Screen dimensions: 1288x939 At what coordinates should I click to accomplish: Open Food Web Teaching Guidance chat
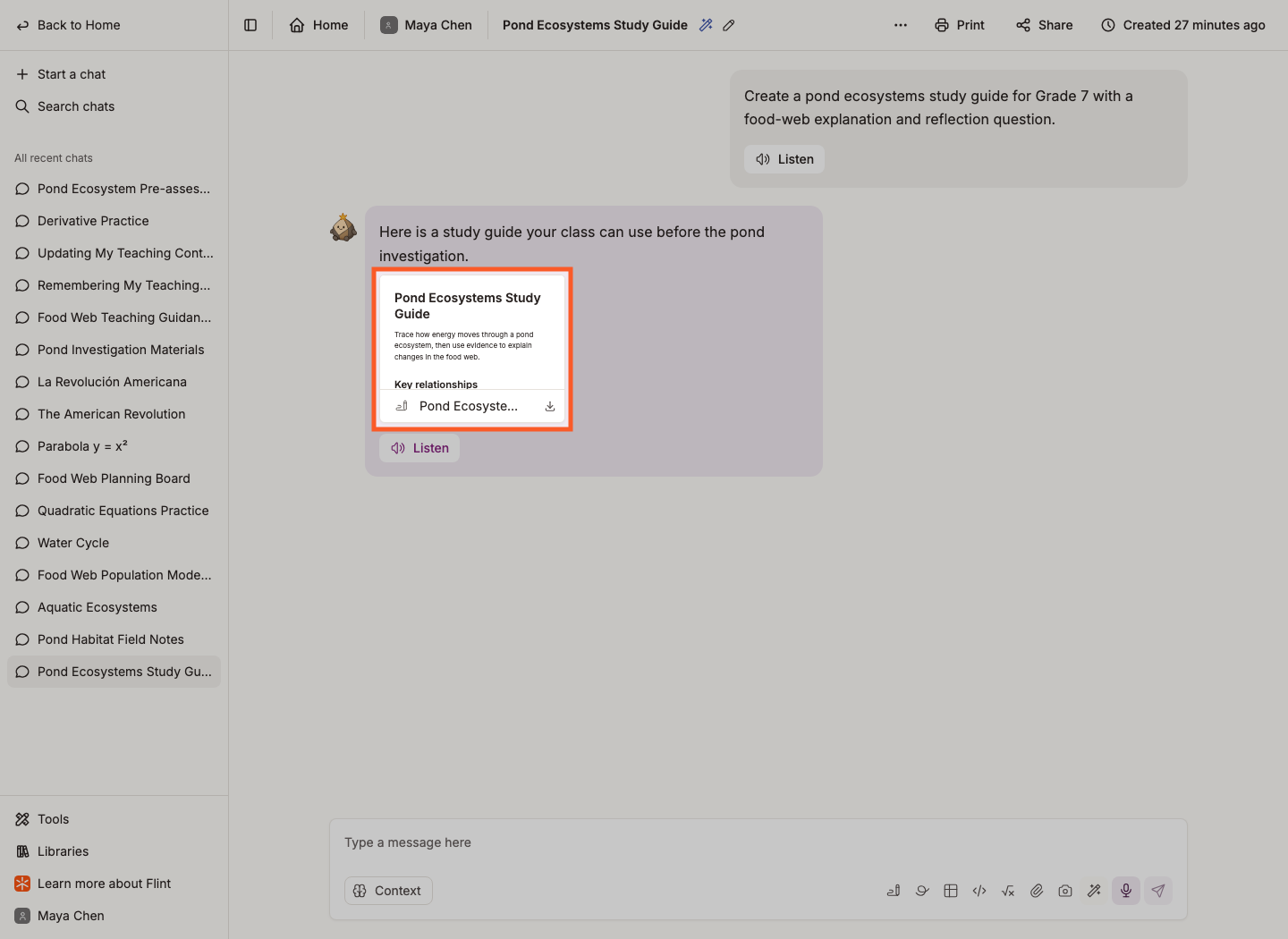click(x=114, y=317)
